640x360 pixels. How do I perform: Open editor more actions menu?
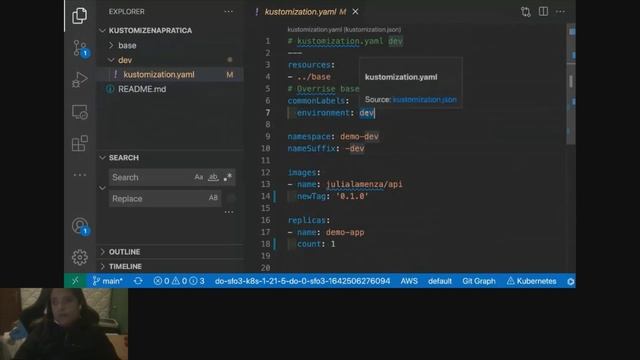click(x=561, y=11)
